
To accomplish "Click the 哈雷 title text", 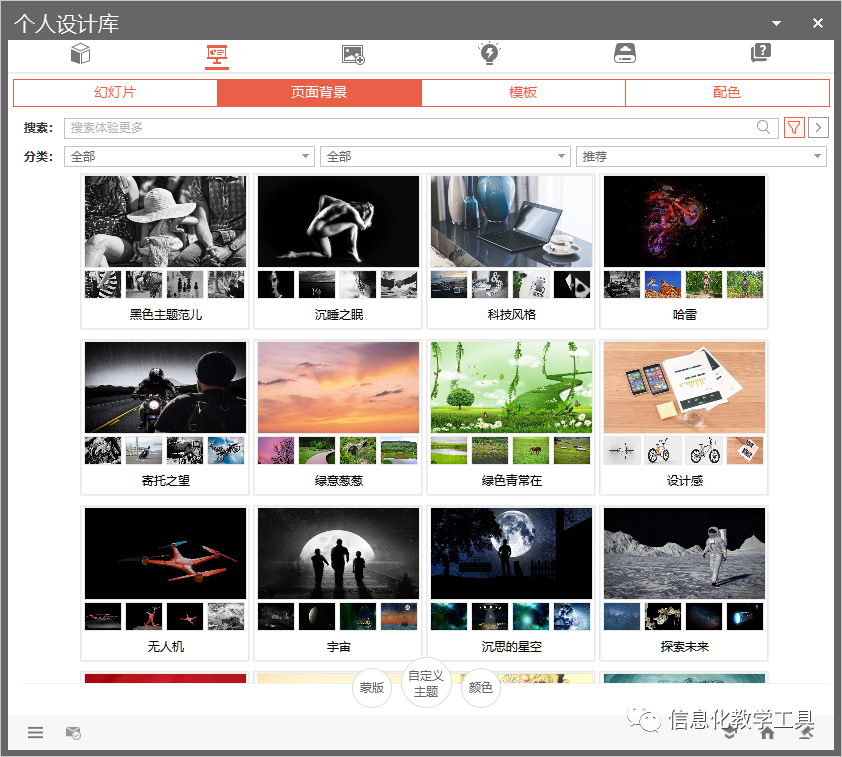I will [x=684, y=315].
